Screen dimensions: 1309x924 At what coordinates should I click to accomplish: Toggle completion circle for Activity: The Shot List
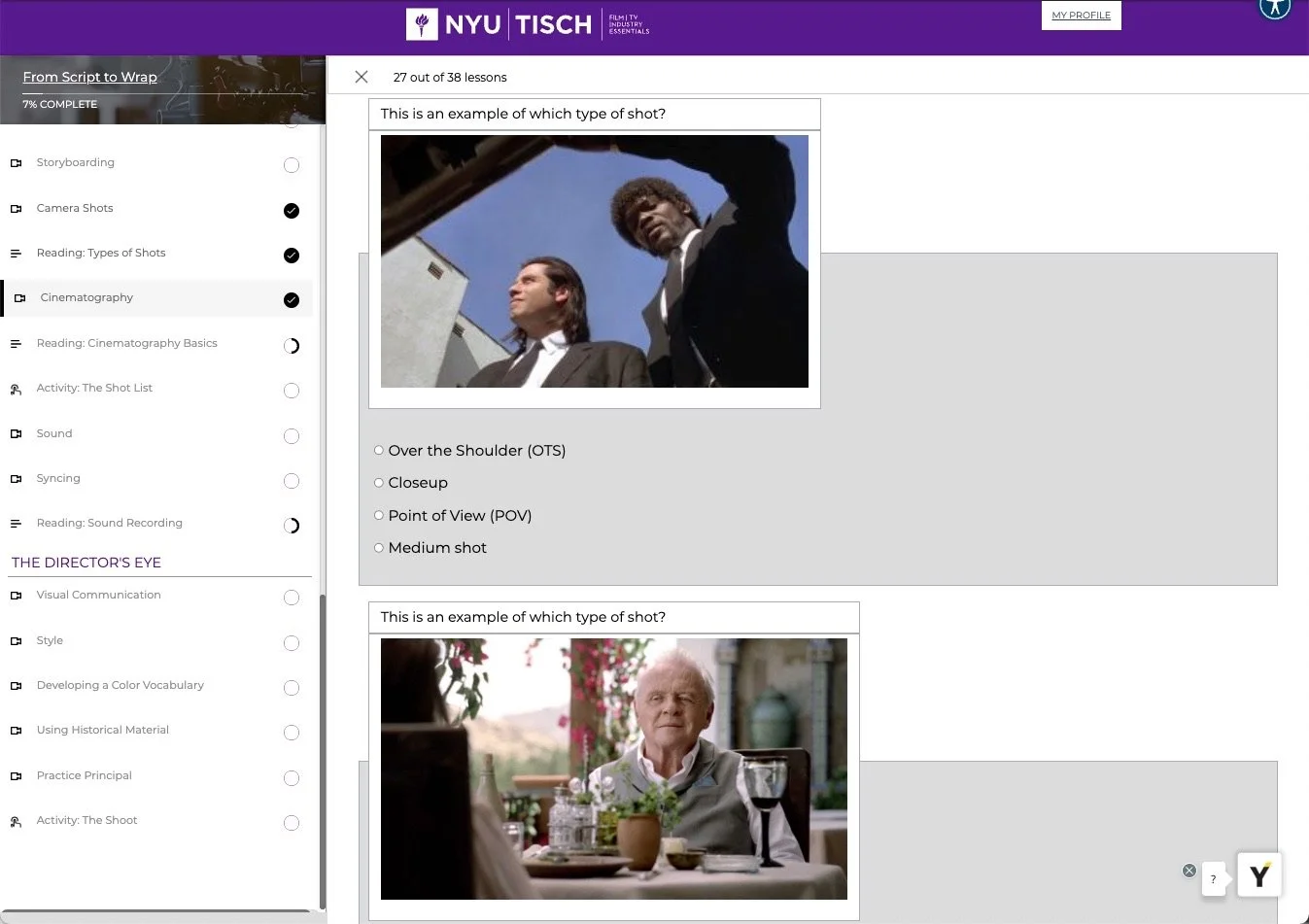click(292, 391)
